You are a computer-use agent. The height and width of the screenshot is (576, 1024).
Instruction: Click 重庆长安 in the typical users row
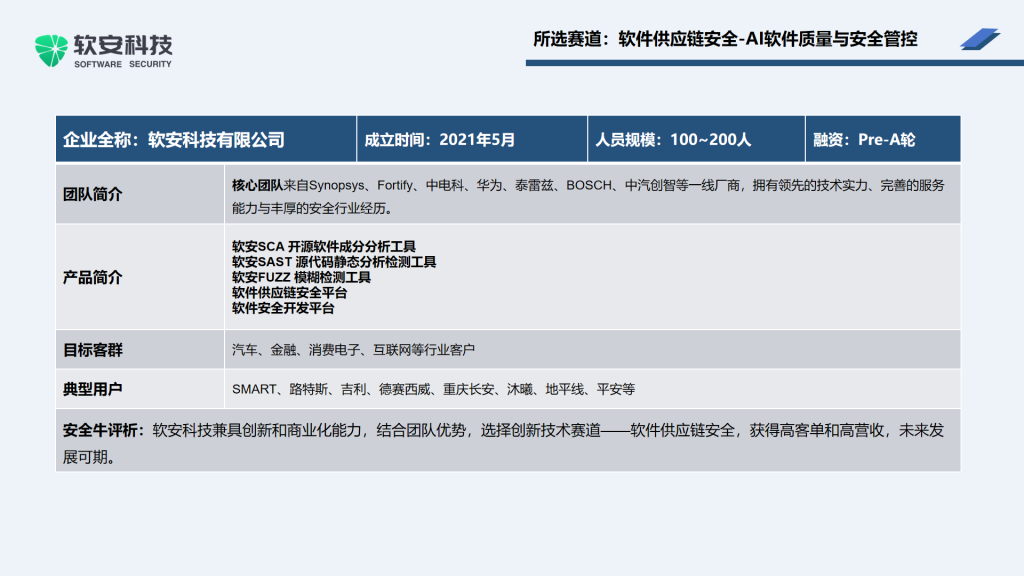(468, 389)
